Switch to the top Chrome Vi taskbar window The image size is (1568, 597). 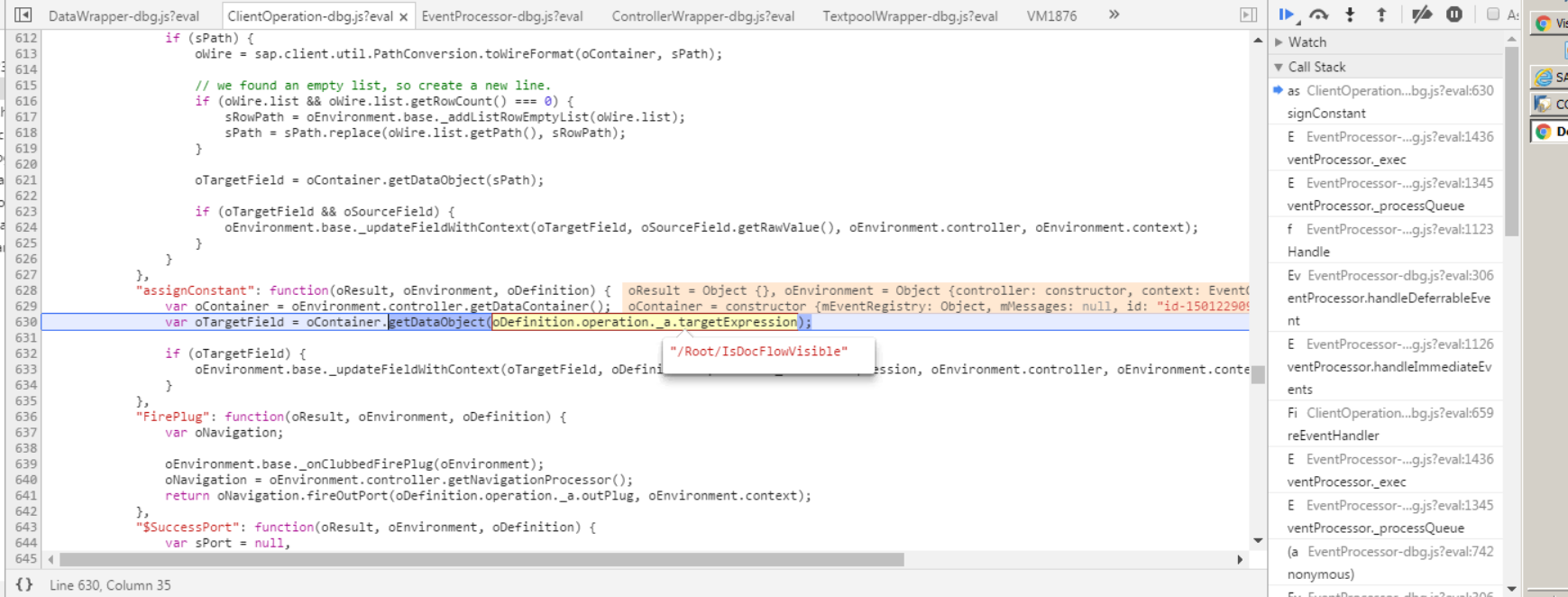click(x=1550, y=23)
